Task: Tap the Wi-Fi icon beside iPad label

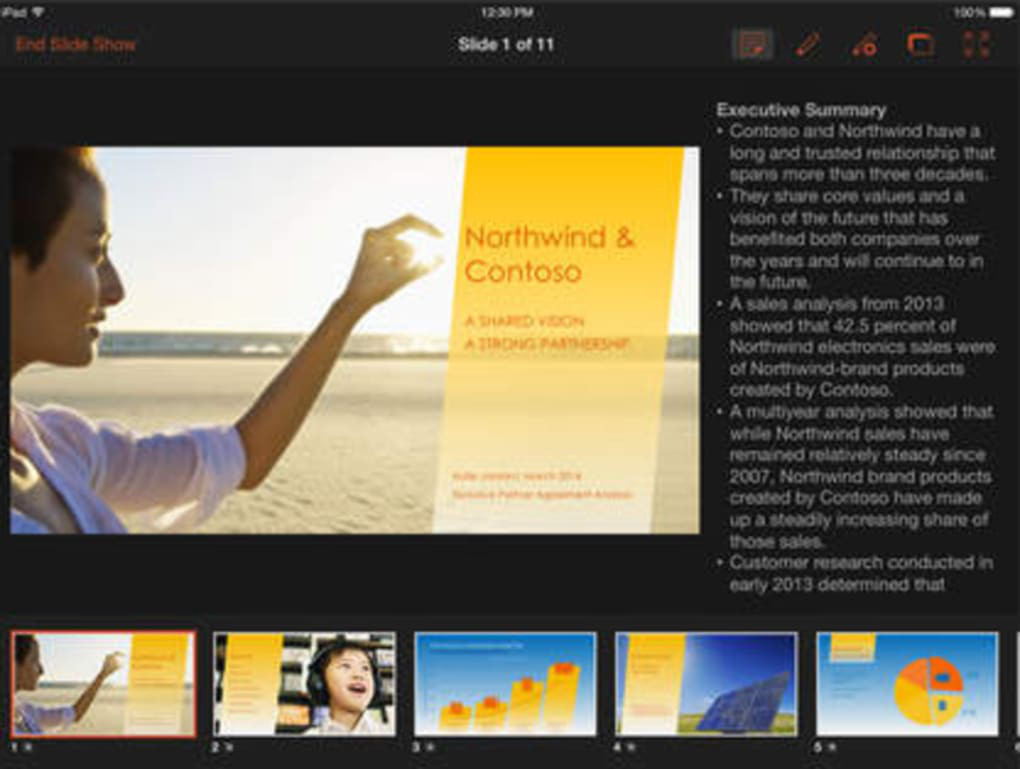Action: (38, 12)
